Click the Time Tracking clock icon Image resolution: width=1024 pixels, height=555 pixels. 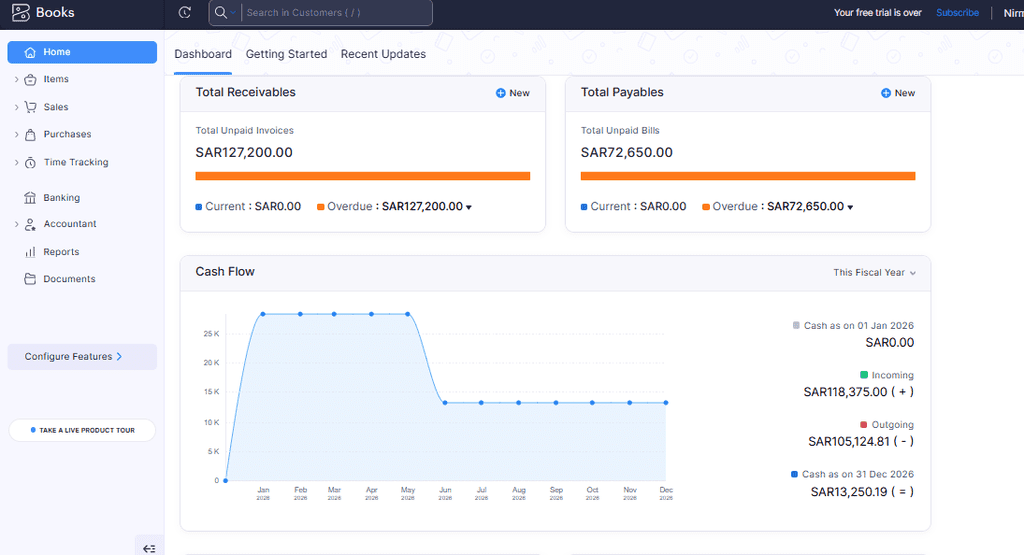point(30,162)
